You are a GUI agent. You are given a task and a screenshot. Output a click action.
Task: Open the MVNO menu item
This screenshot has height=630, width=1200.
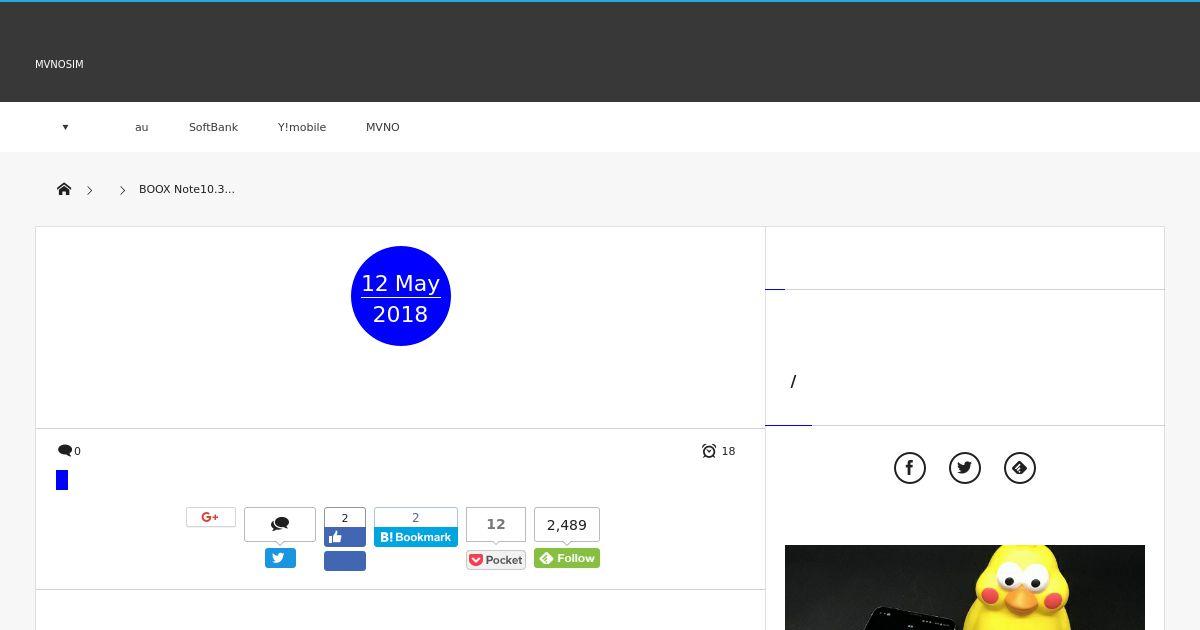[x=383, y=127]
